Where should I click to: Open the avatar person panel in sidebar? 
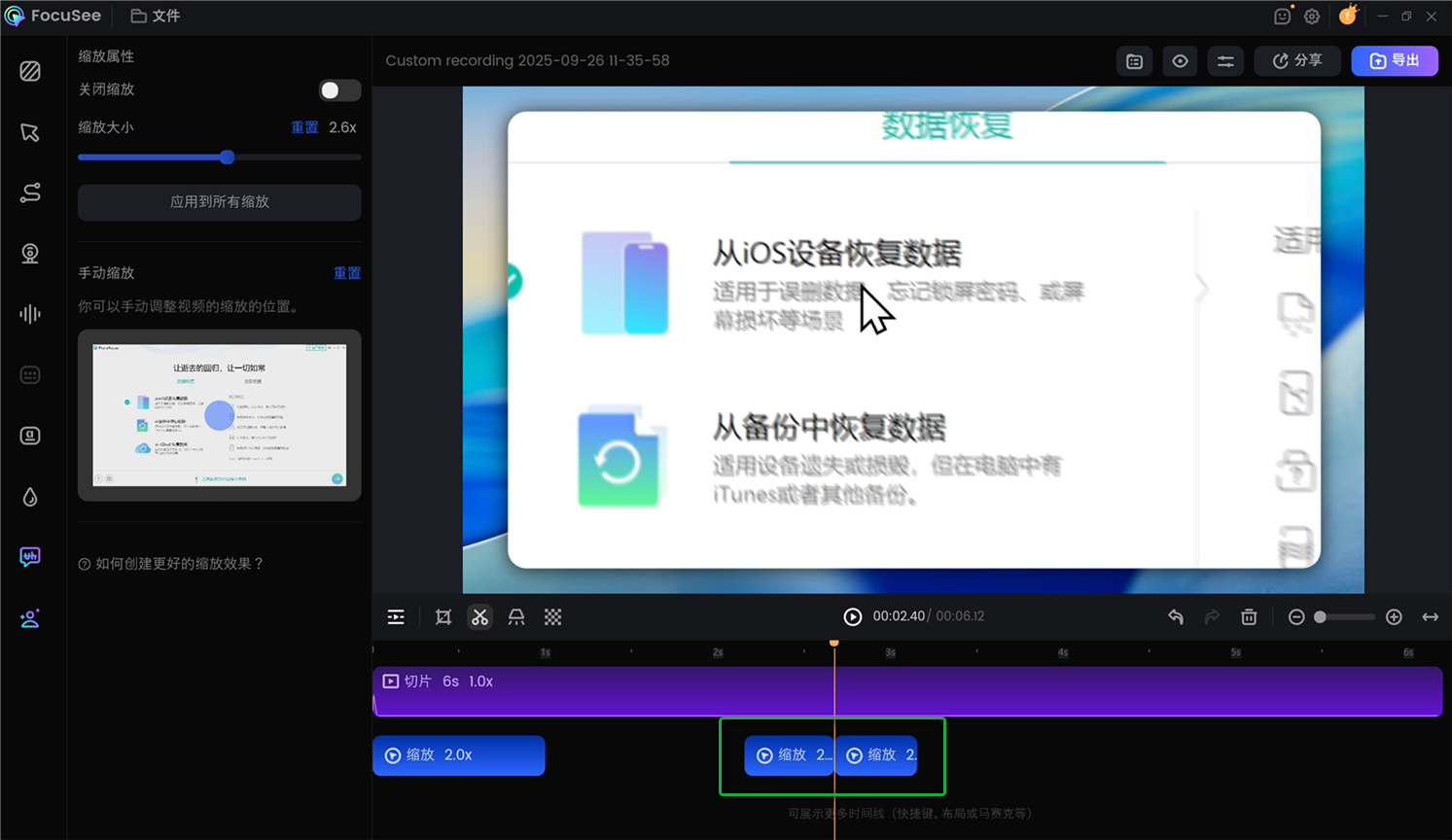click(30, 618)
